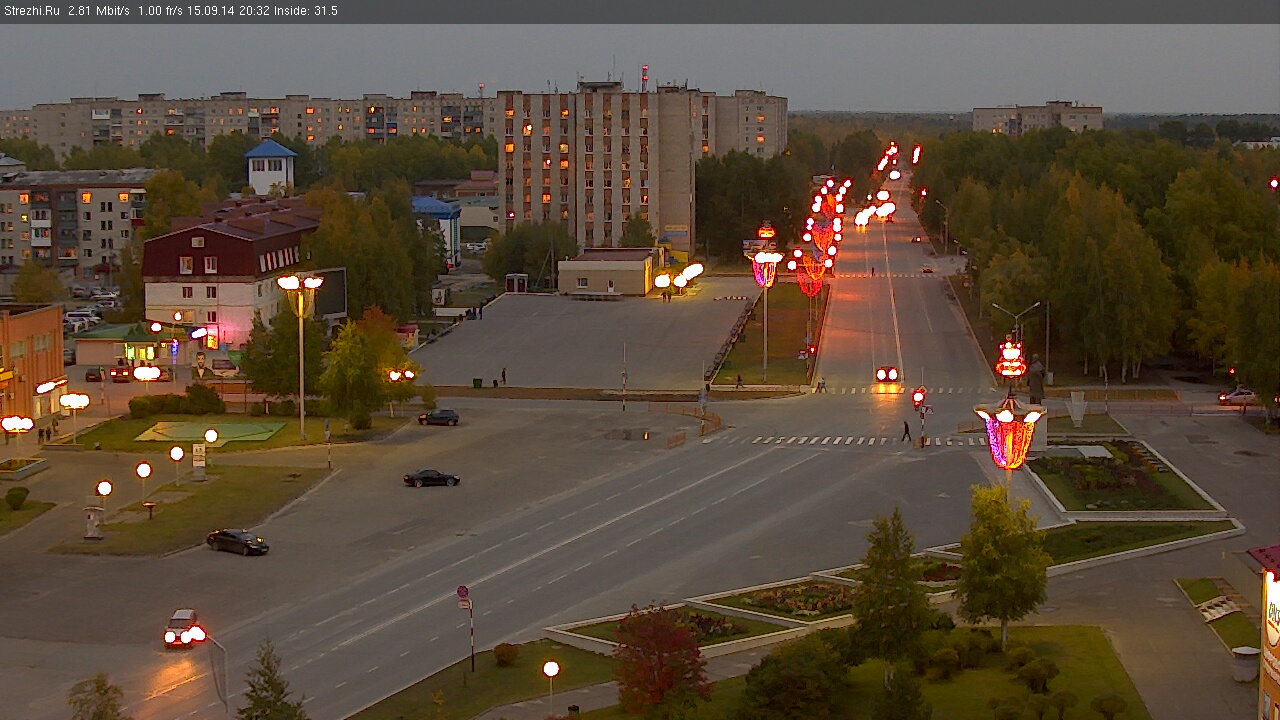Click the 20:32 time stamp
Viewport: 1280px width, 720px height.
click(255, 11)
